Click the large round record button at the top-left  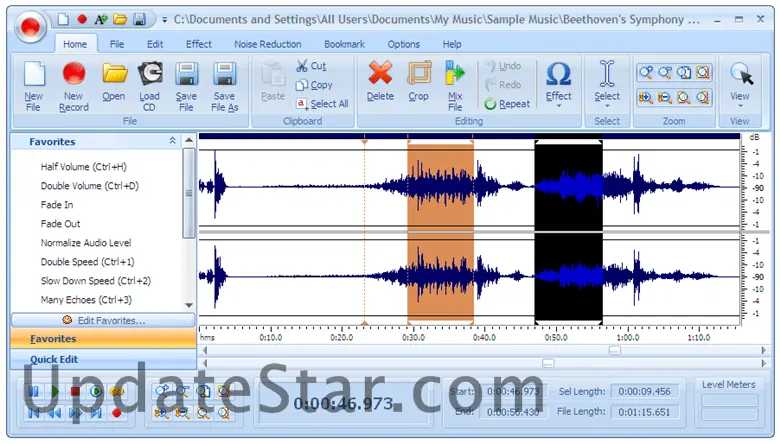pos(30,26)
